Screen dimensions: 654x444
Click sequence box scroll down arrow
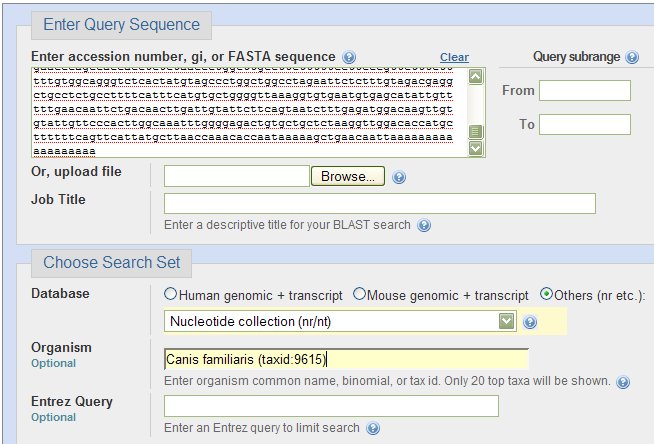coord(475,148)
